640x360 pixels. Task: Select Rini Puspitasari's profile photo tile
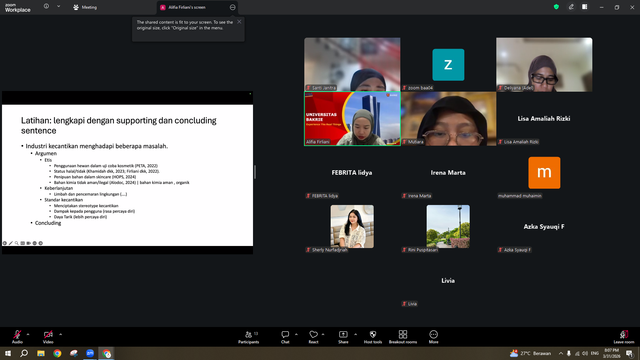[448, 227]
